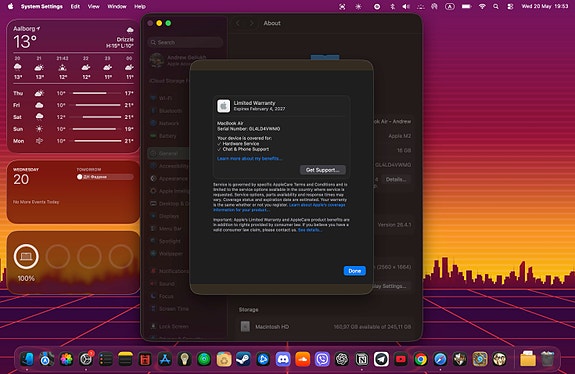The height and width of the screenshot is (374, 575).
Task: Open Learn about Apple's coverage information link
Action: [279, 207]
